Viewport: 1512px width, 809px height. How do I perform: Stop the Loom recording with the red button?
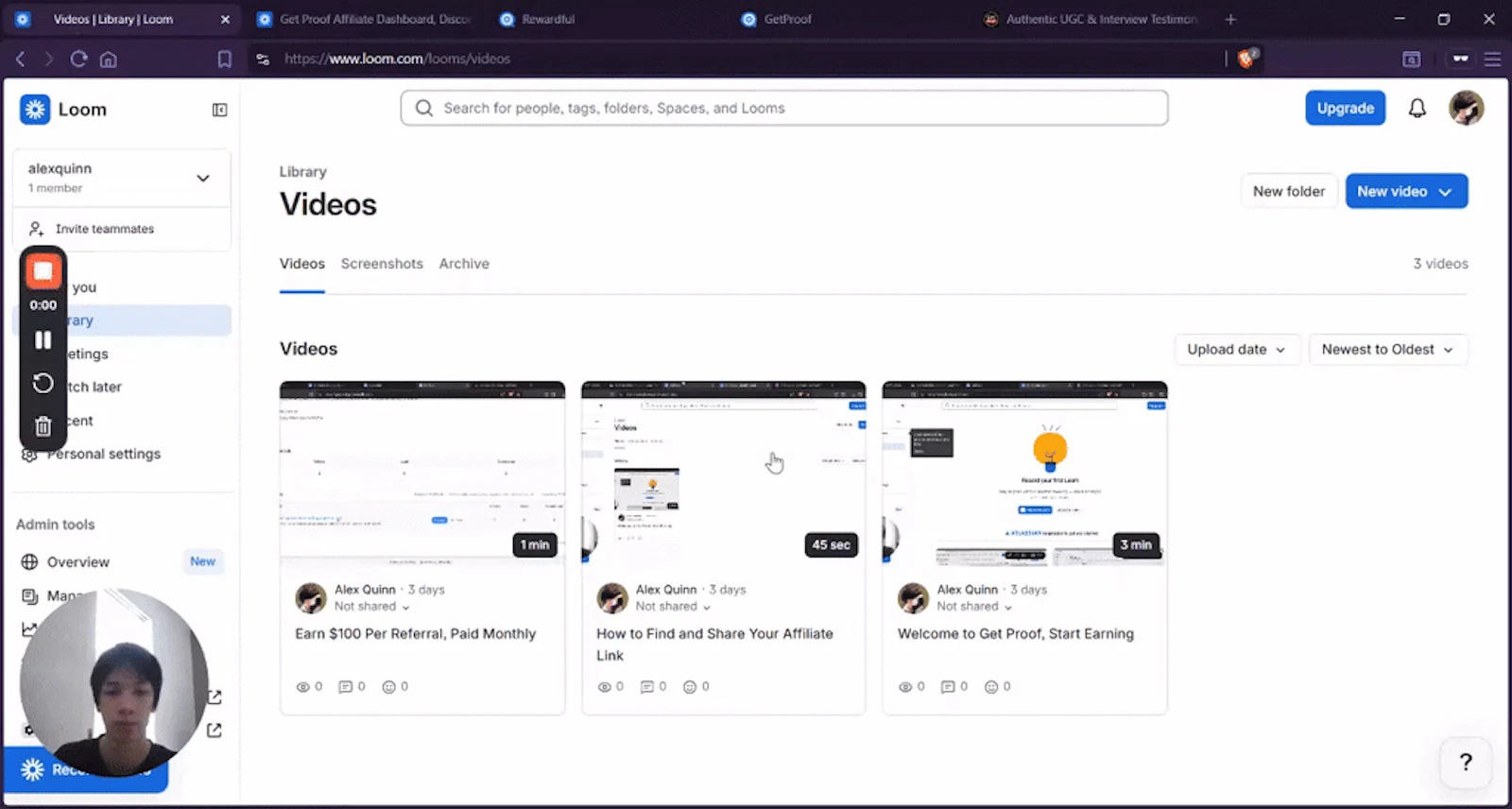(x=43, y=272)
